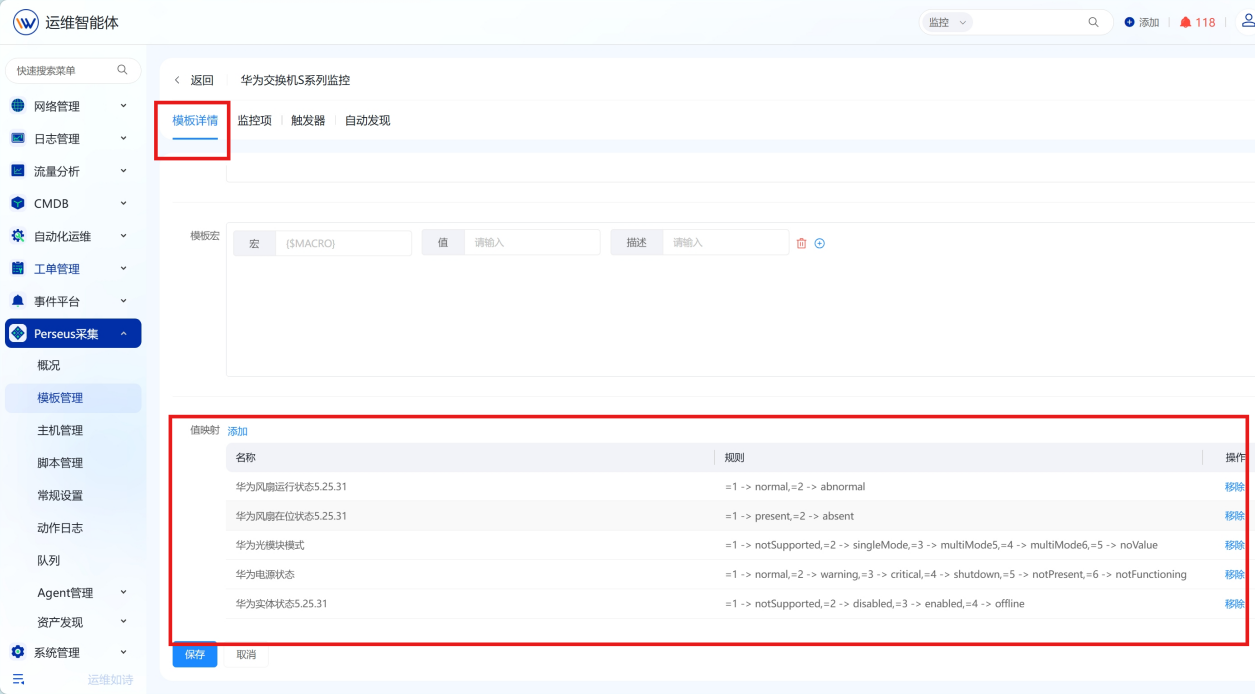Click the 描述 input field
Image resolution: width=1256 pixels, height=695 pixels.
(x=725, y=243)
